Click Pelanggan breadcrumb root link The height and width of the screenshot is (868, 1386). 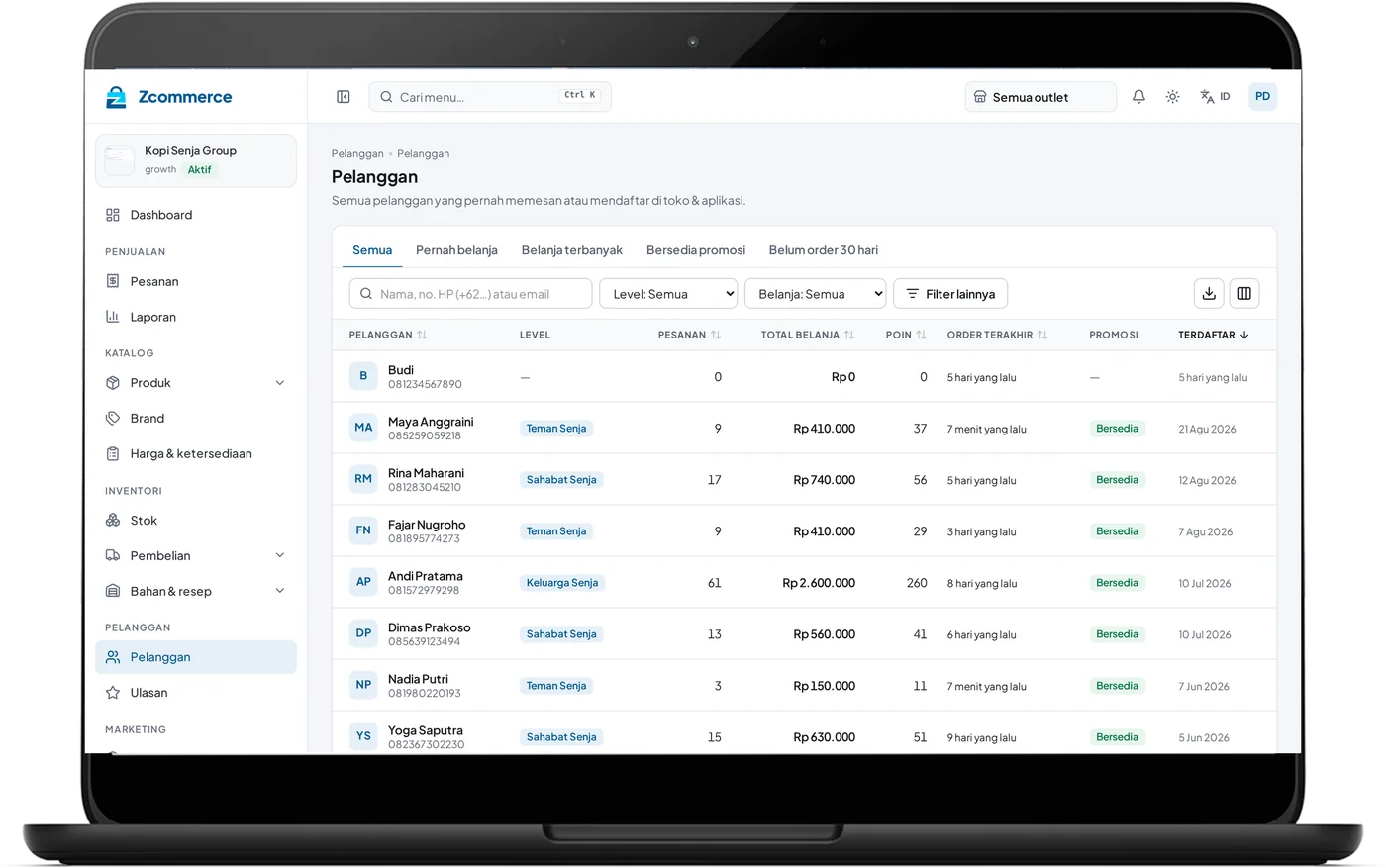click(x=357, y=153)
